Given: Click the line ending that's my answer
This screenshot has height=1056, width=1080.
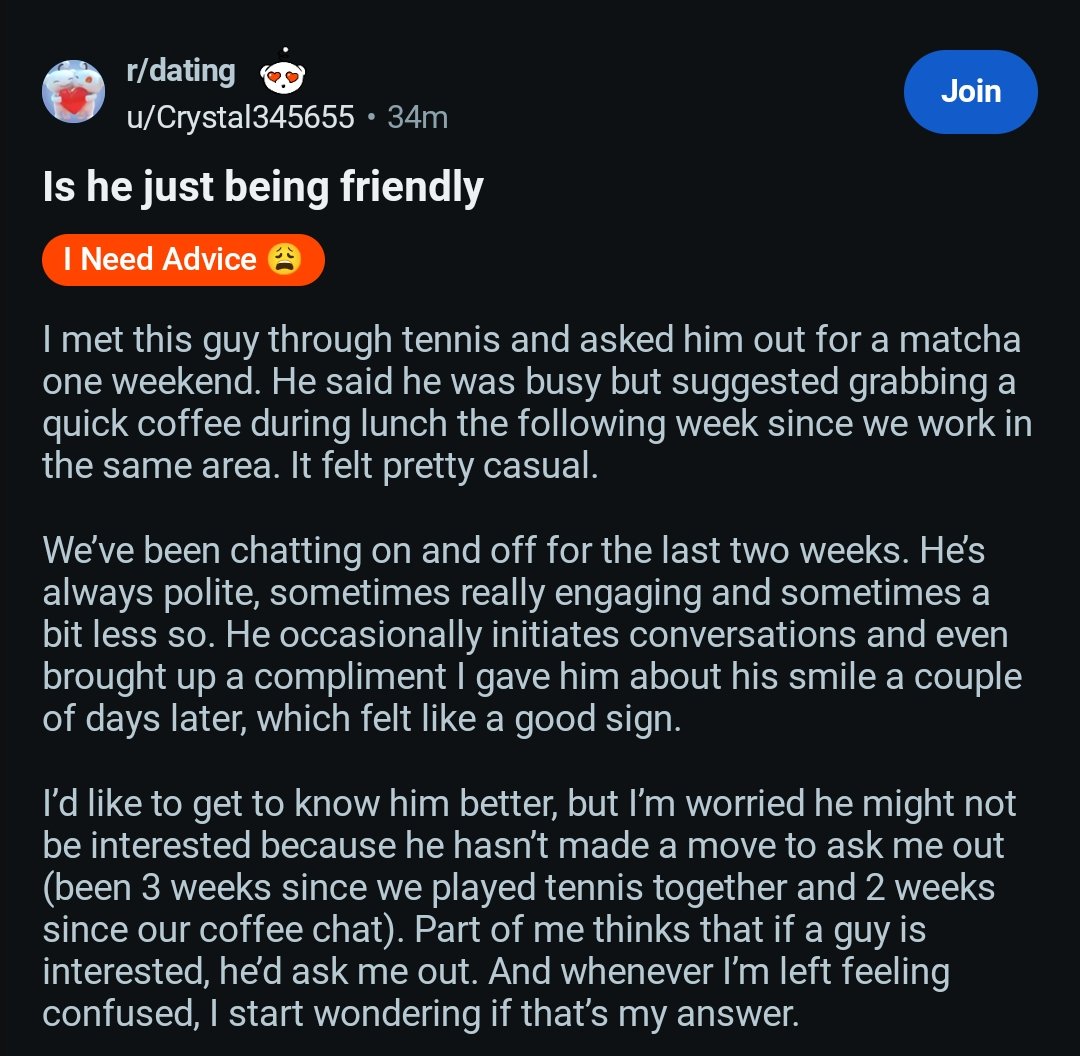Looking at the screenshot, I should [420, 1014].
